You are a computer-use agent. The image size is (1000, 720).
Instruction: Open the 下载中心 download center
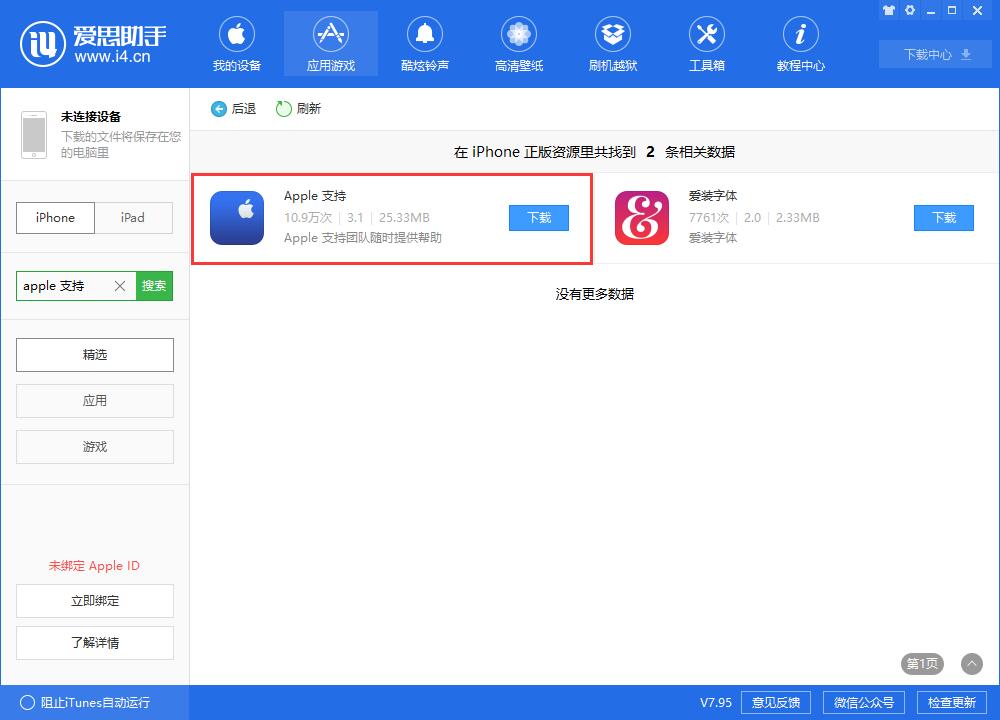933,55
